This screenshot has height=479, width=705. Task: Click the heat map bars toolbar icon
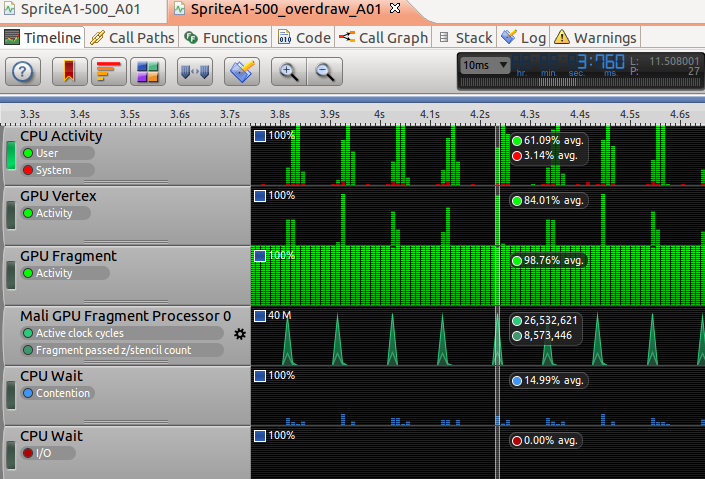click(108, 72)
